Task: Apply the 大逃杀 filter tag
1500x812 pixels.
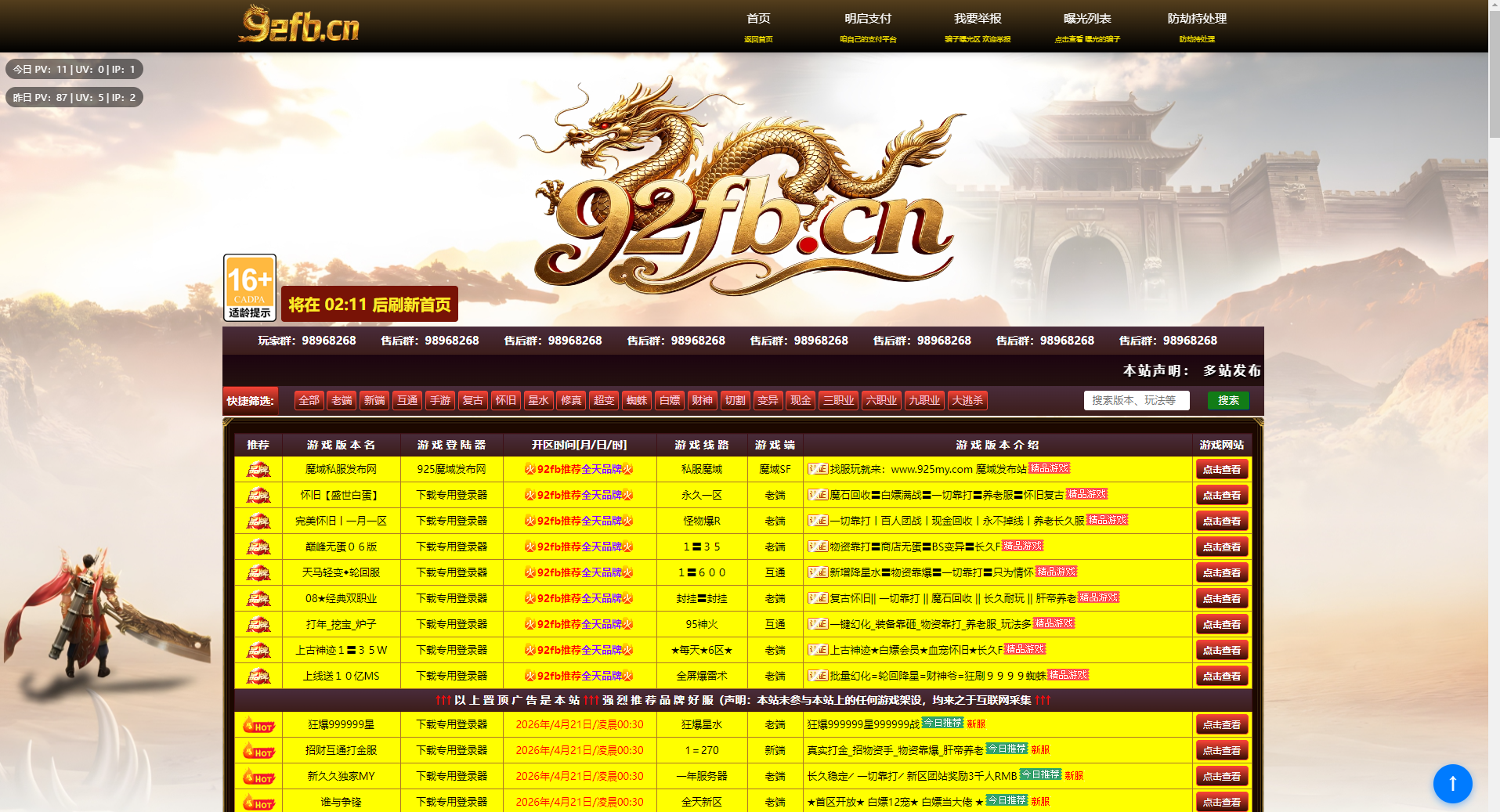Action: [967, 401]
